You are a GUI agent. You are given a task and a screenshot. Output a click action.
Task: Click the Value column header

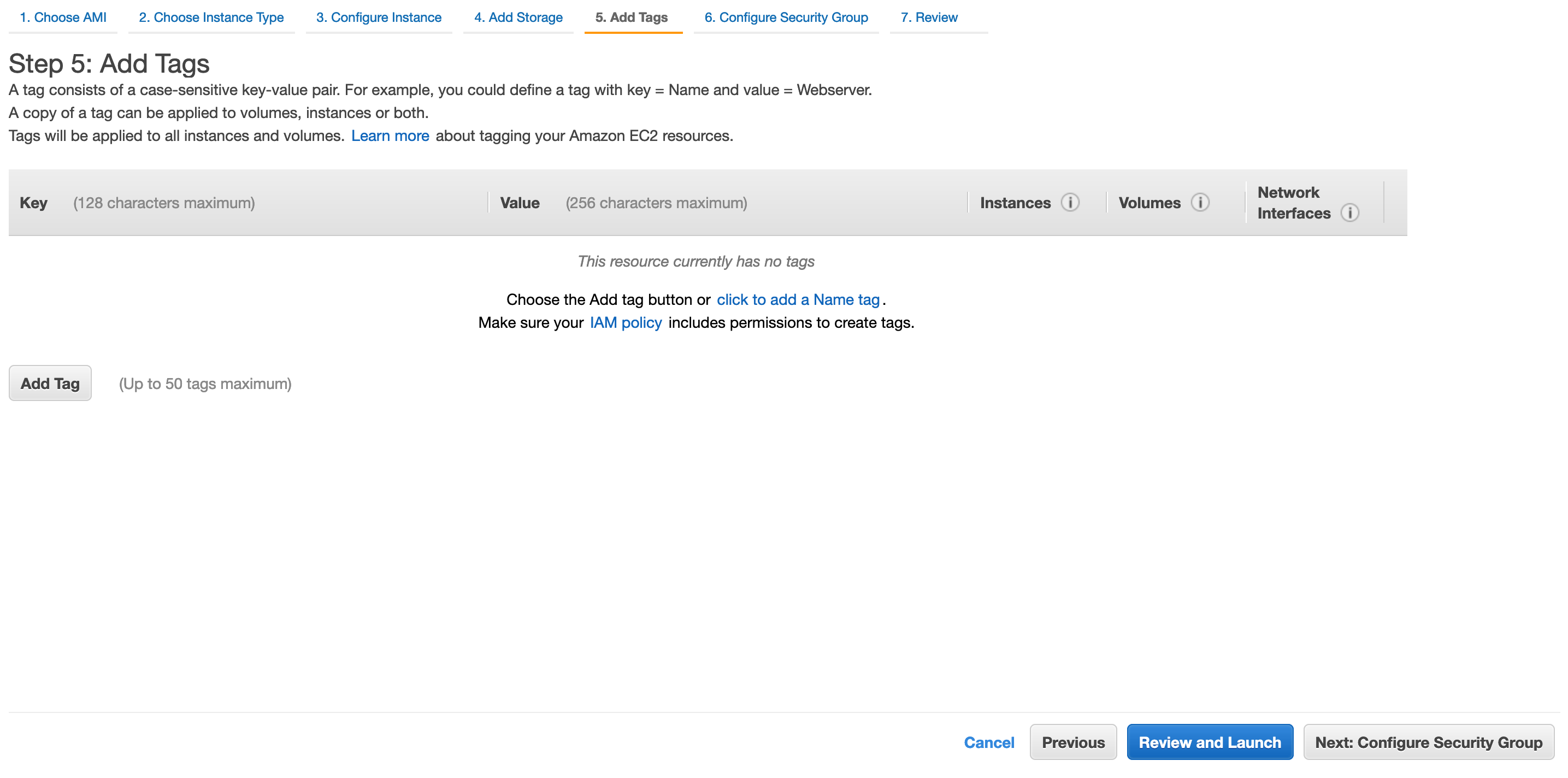[x=520, y=203]
